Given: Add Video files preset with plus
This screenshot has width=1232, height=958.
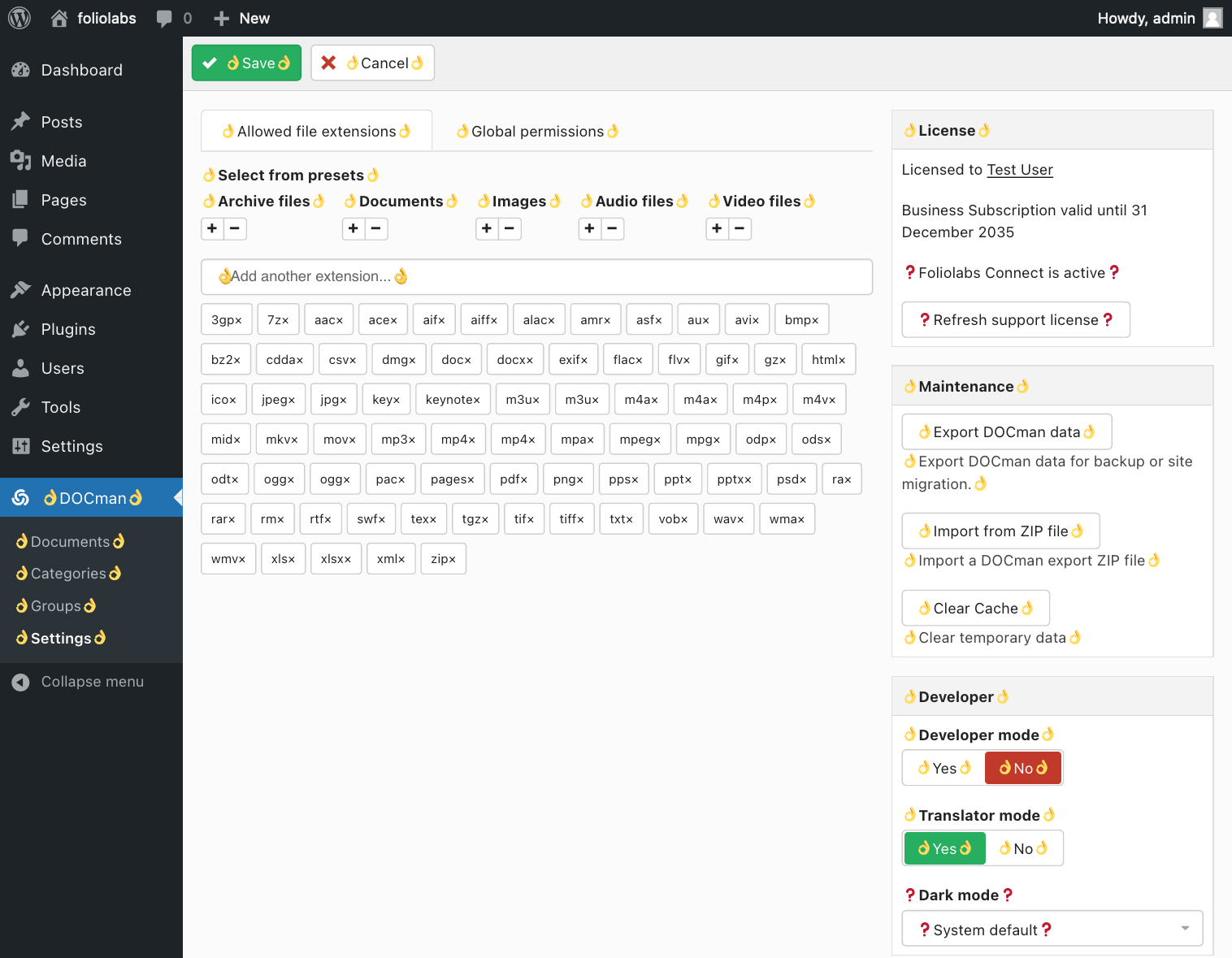Looking at the screenshot, I should (x=717, y=228).
